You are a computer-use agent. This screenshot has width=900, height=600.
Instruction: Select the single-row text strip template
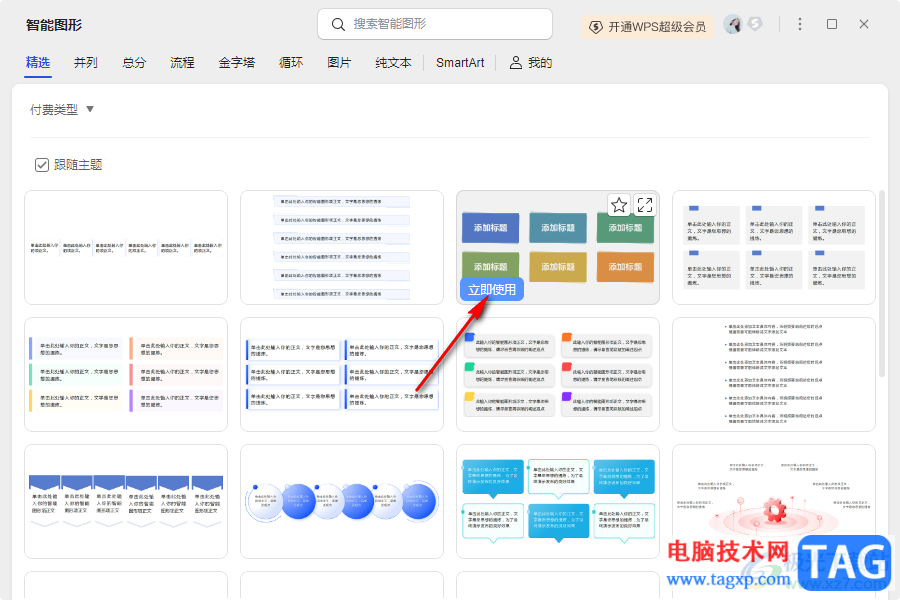(126, 247)
